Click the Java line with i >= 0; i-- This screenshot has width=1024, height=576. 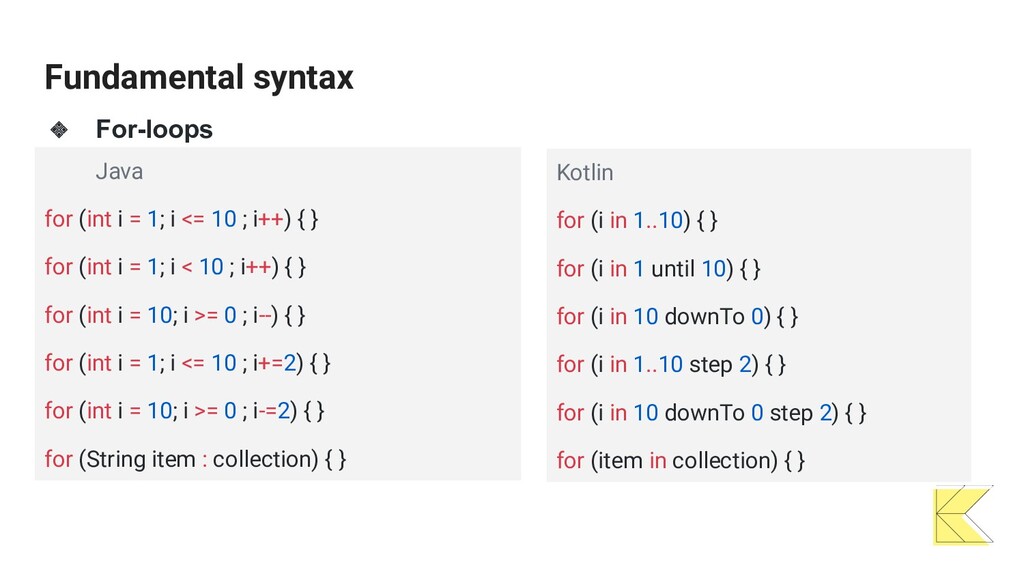click(175, 315)
